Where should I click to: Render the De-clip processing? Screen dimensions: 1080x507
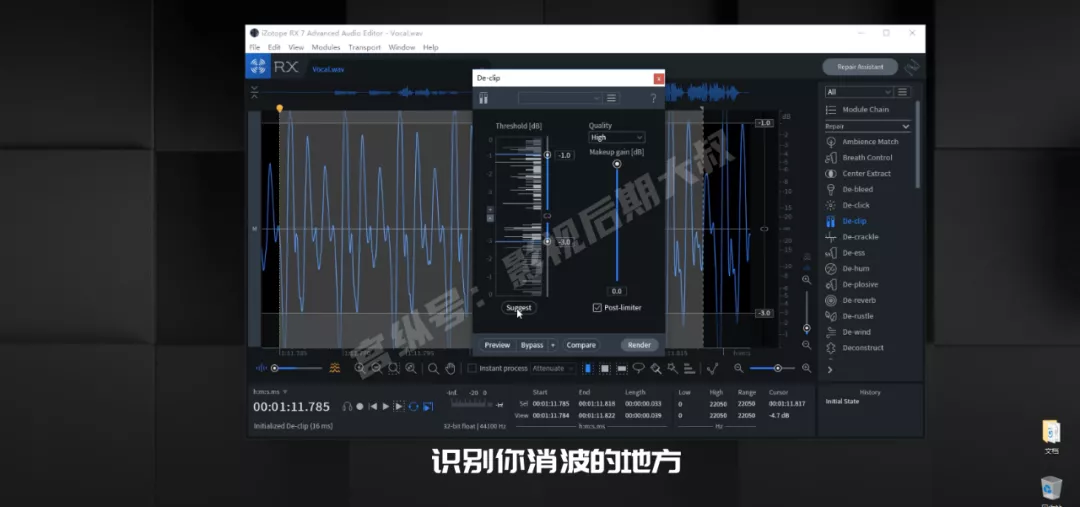click(639, 345)
